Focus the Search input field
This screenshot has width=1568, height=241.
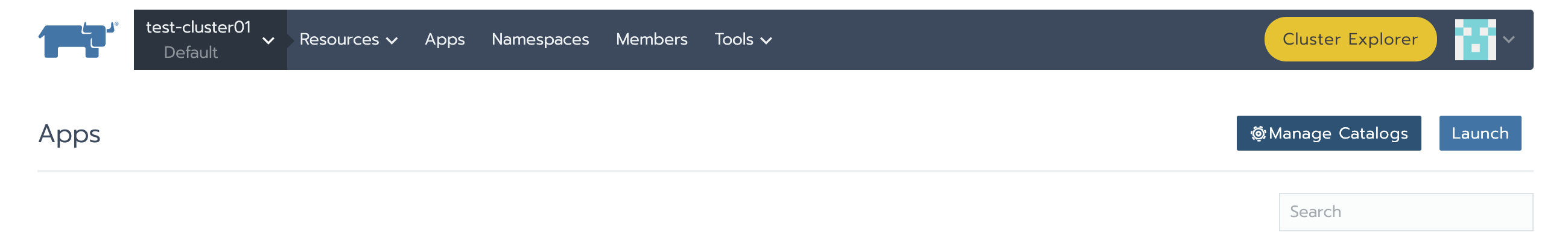tap(1406, 212)
